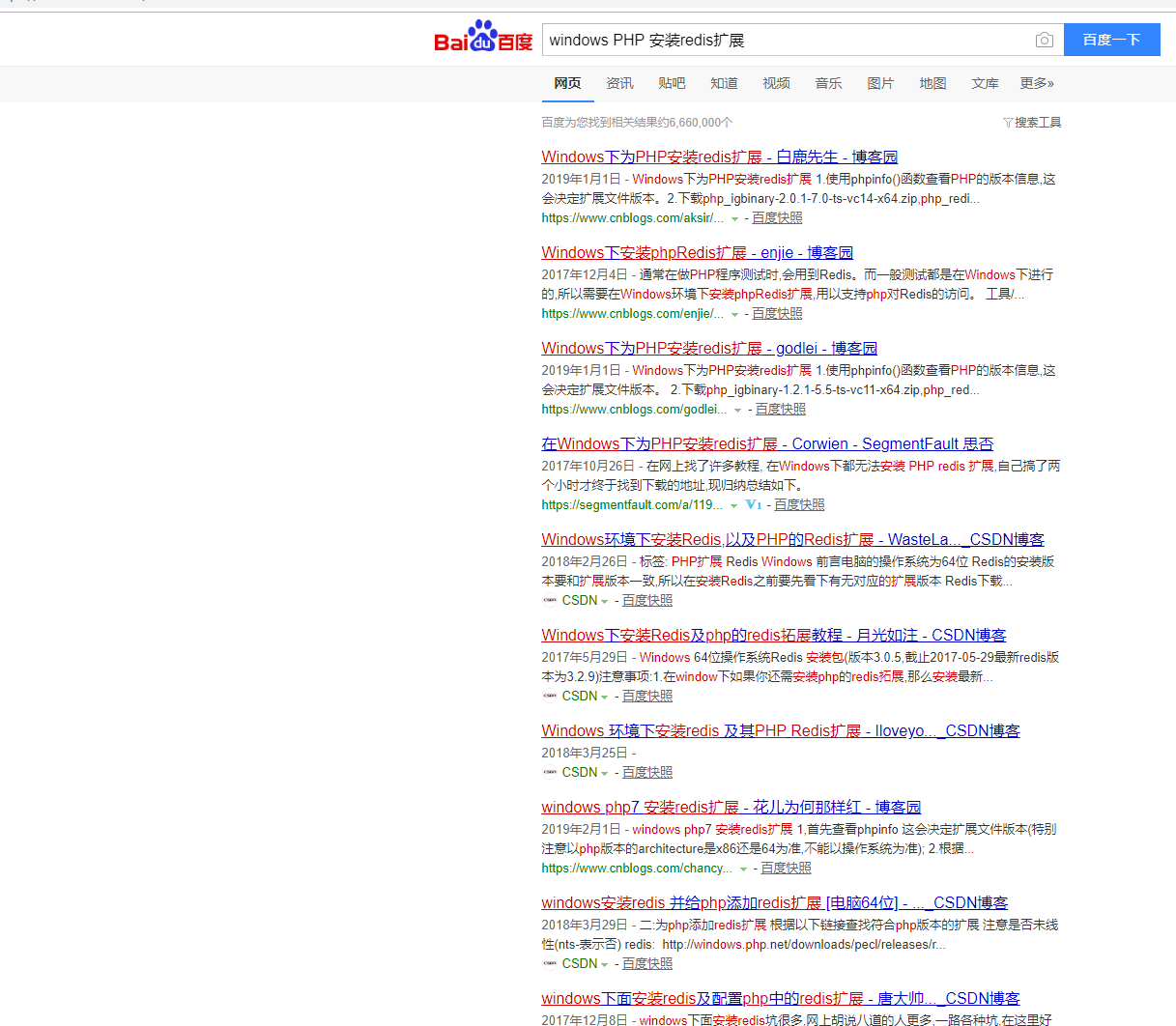This screenshot has width=1176, height=1026.
Task: Open 百度快照 for 月光如注 CSDN result
Action: click(647, 697)
